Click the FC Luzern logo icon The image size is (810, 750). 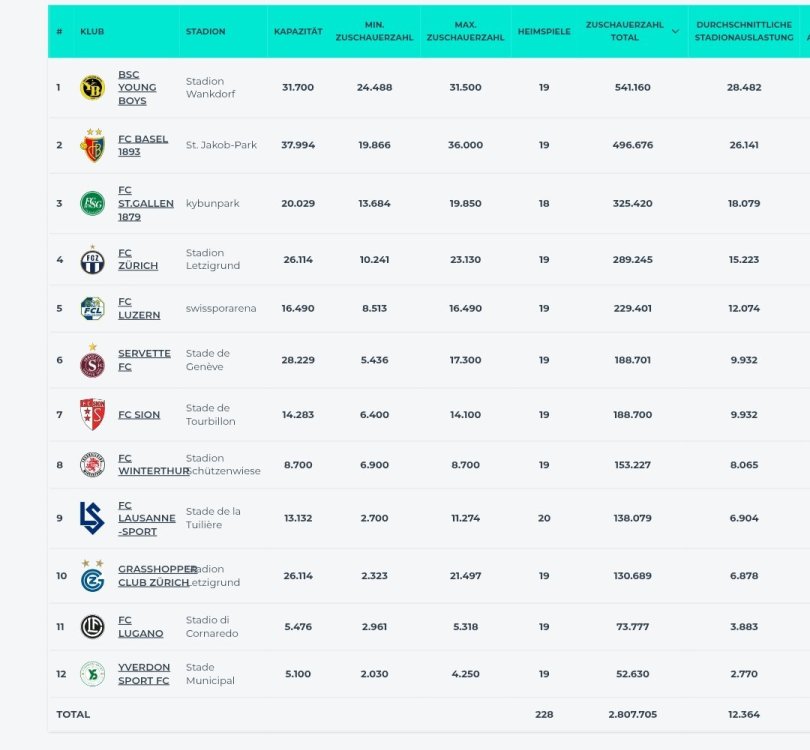[x=92, y=309]
